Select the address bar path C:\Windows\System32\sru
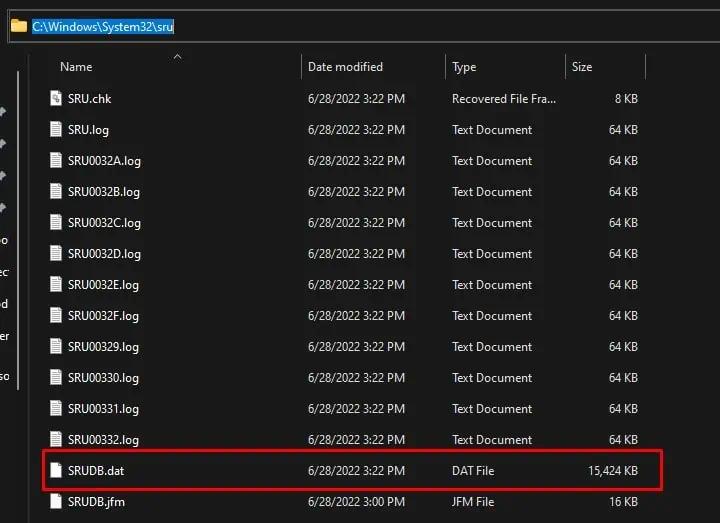Image resolution: width=720 pixels, height=523 pixels. 103,27
